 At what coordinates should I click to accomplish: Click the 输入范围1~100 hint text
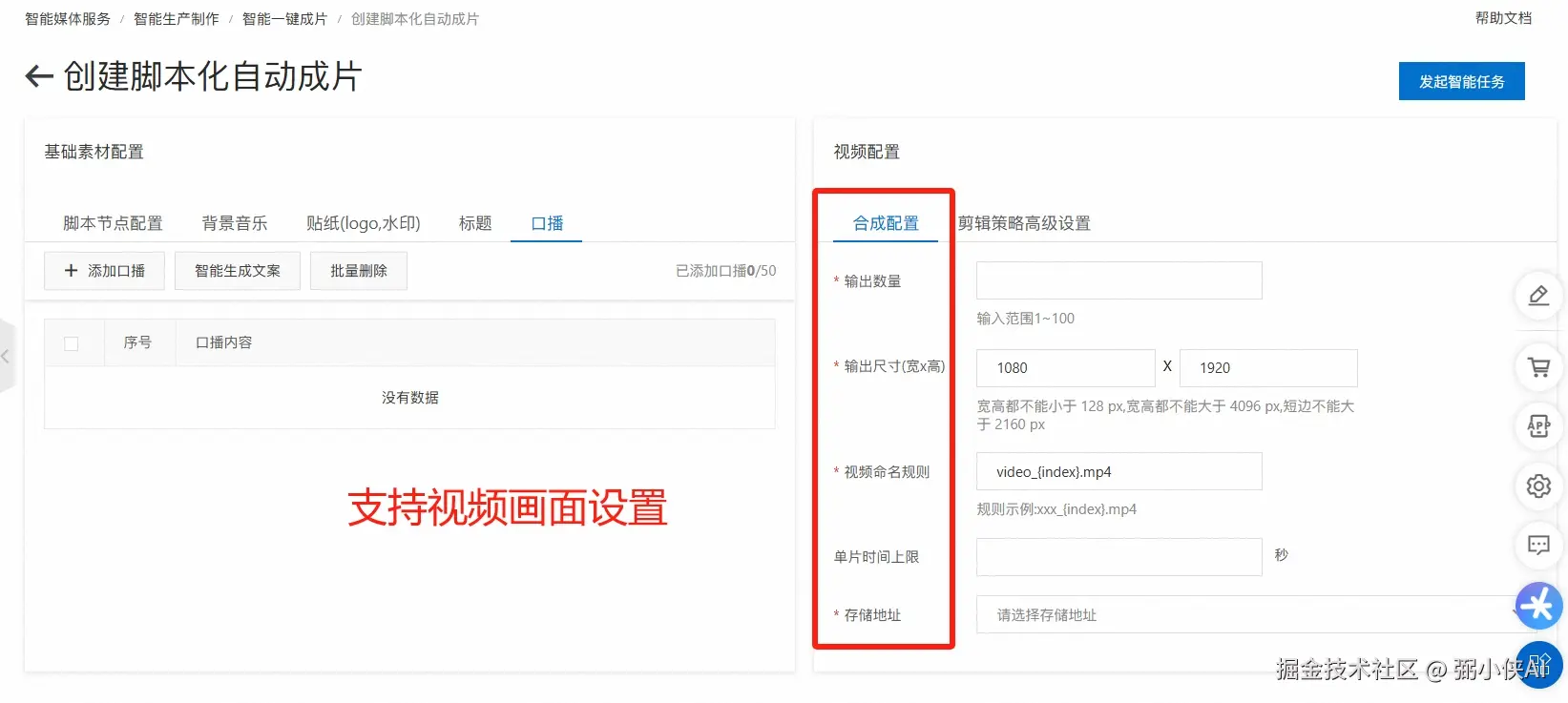point(1025,319)
